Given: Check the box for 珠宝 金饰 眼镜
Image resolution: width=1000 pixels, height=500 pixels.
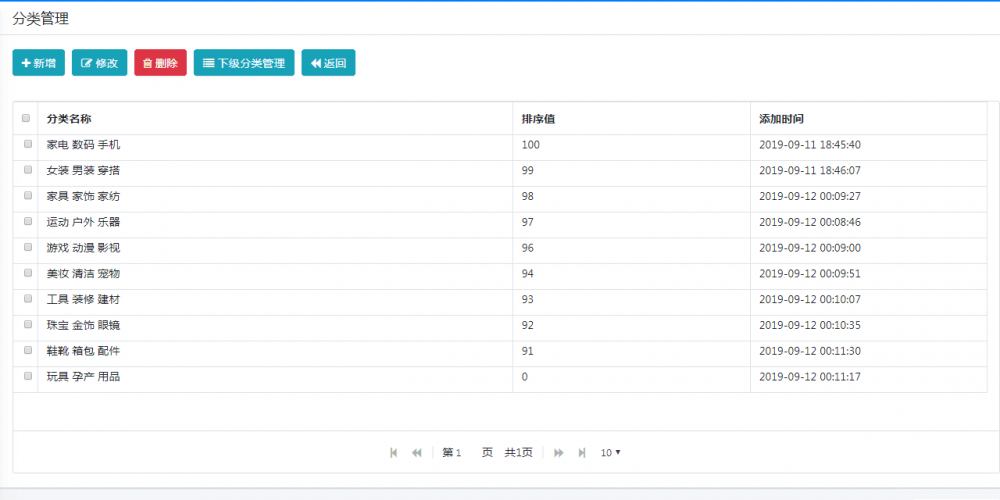Looking at the screenshot, I should 28,325.
